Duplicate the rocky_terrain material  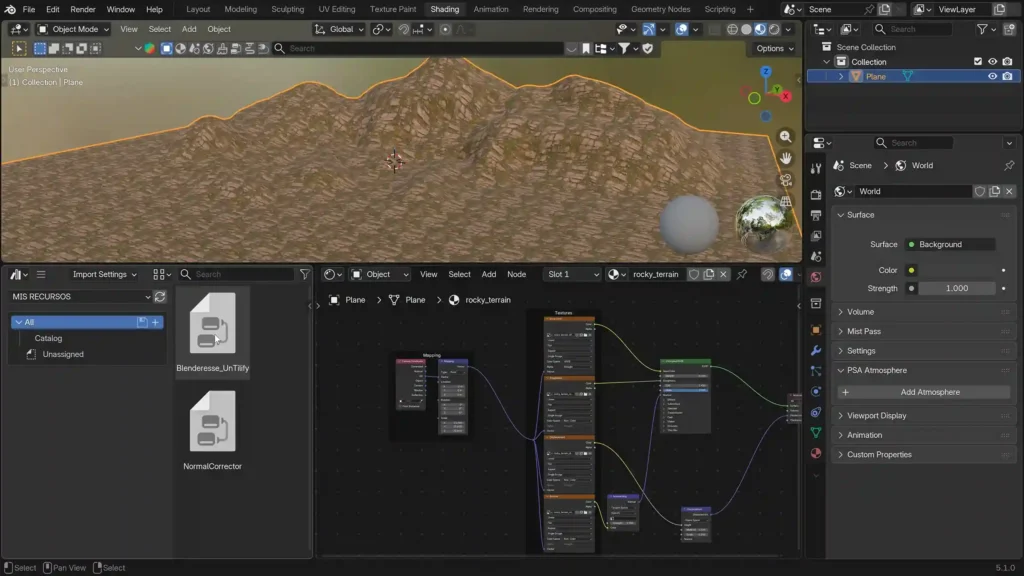tap(709, 274)
